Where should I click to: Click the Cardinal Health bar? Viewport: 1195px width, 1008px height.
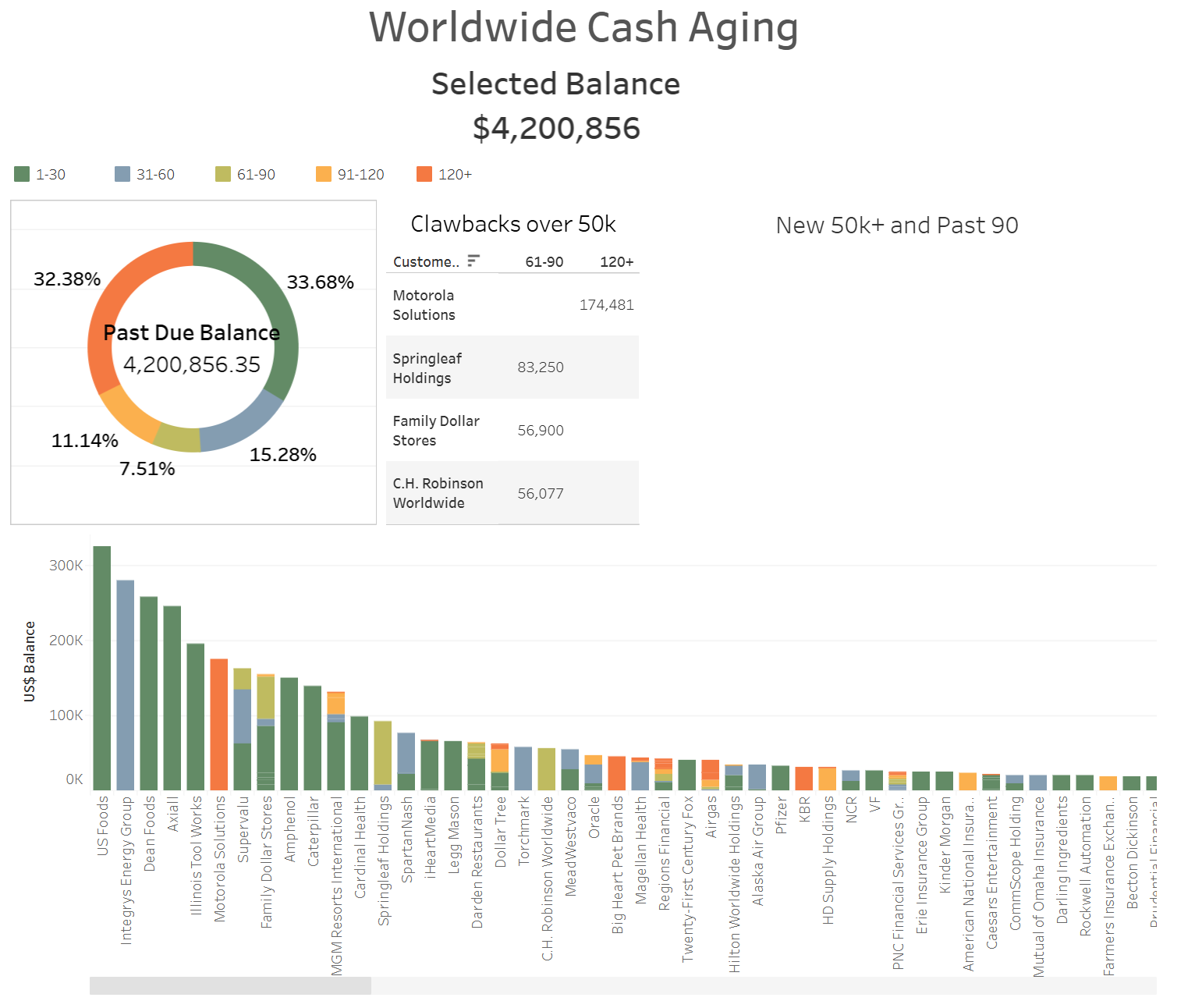click(x=360, y=753)
